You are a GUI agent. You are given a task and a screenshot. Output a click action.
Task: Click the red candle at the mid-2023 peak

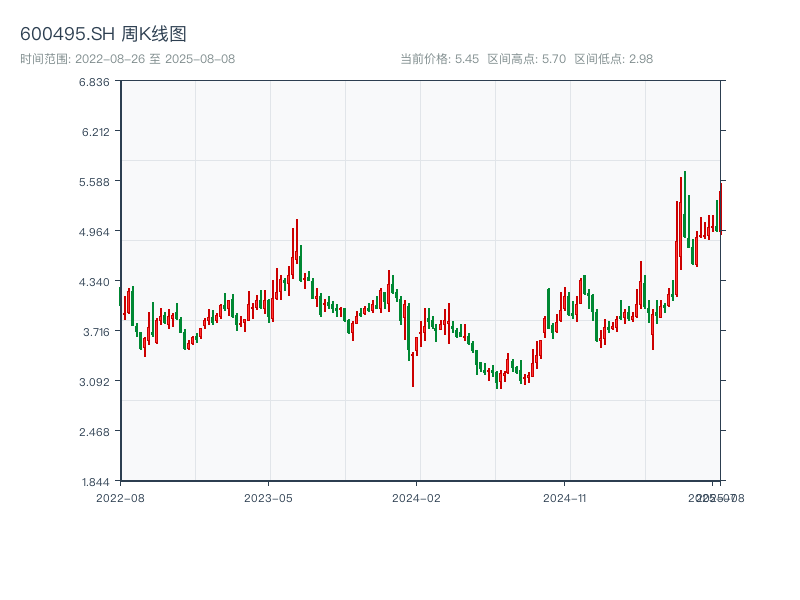point(296,241)
